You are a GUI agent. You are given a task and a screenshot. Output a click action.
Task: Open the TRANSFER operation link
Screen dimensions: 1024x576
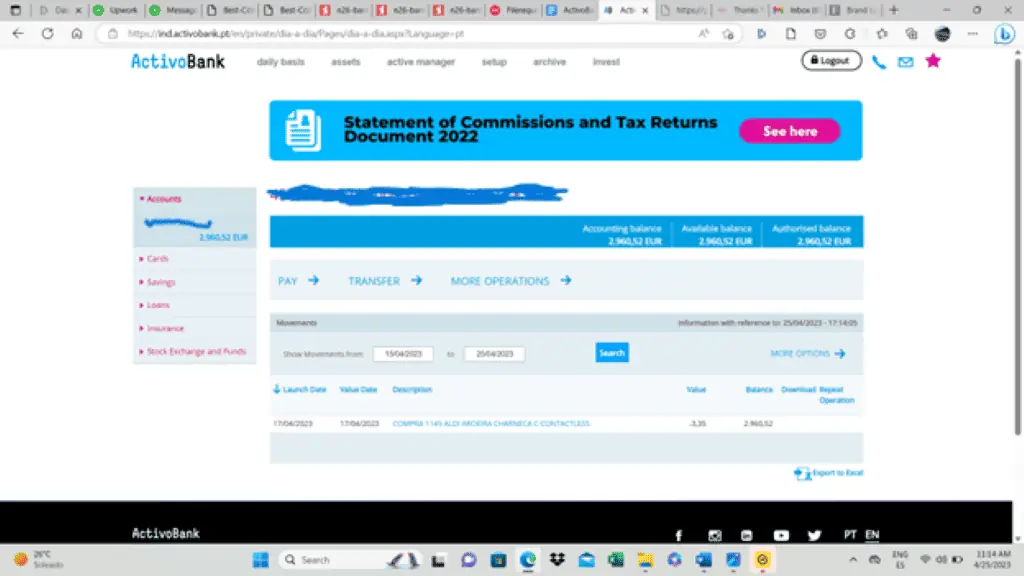385,281
